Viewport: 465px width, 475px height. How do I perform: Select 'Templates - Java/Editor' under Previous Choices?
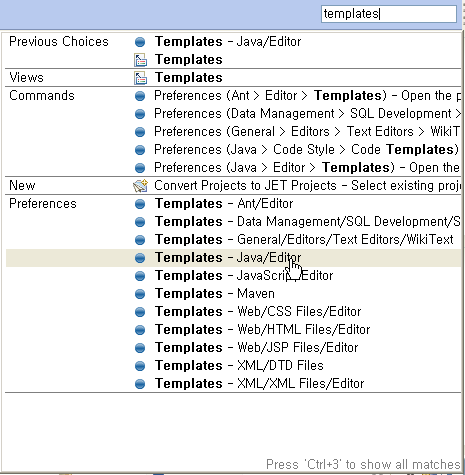click(x=228, y=42)
